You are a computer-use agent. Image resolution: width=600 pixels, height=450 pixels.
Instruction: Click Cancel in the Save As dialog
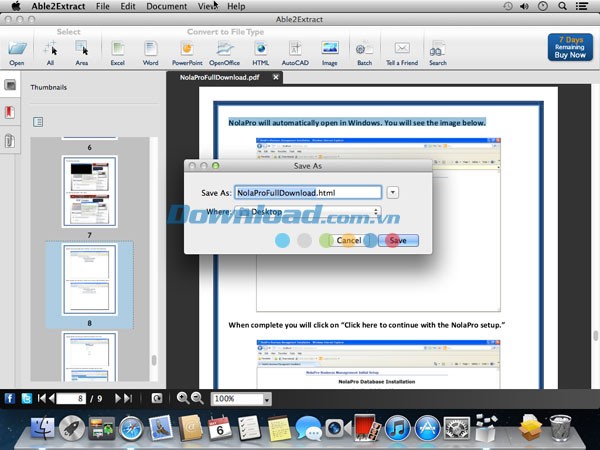click(349, 240)
